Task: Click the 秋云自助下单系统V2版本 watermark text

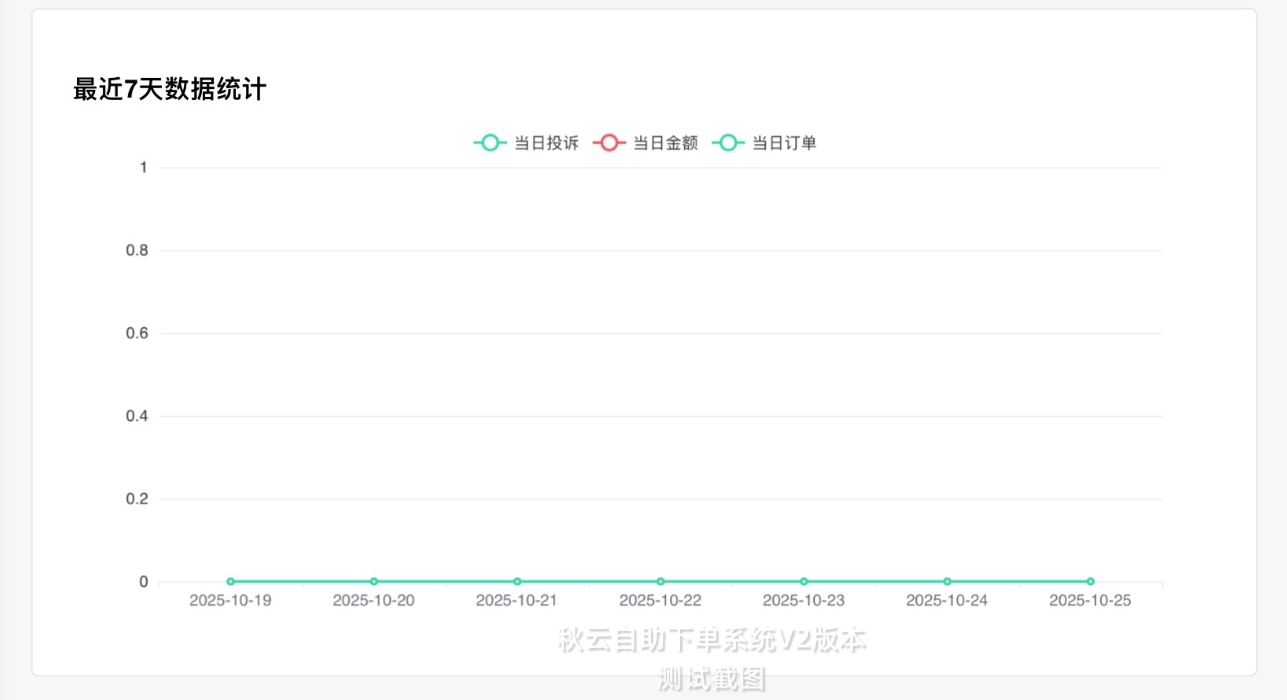Action: click(x=711, y=637)
